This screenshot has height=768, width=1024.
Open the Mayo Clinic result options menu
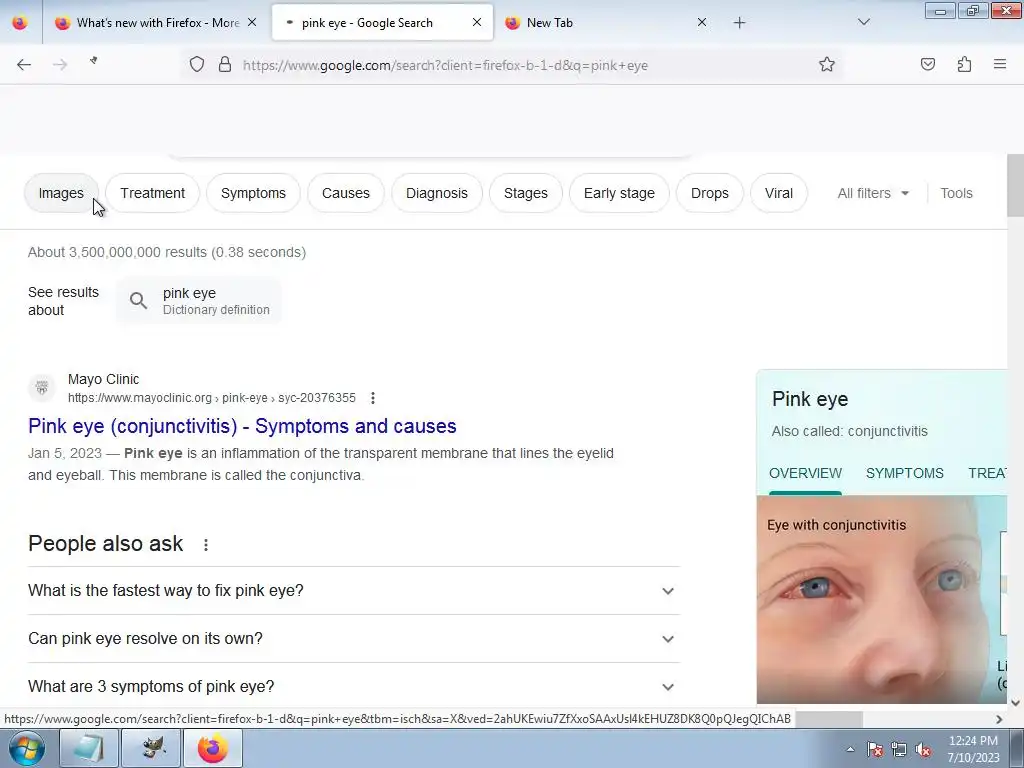[372, 398]
